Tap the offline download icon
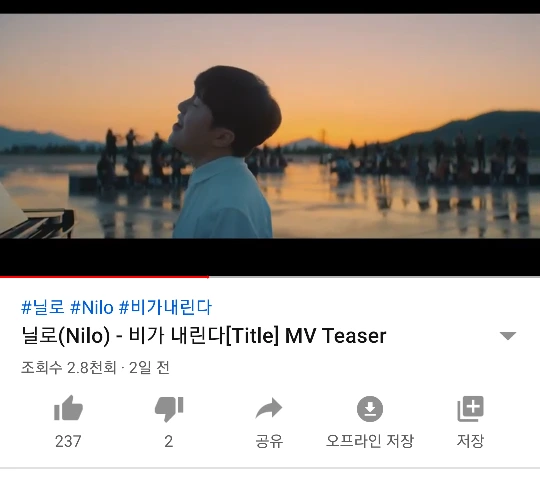The width and height of the screenshot is (540, 480). click(370, 409)
